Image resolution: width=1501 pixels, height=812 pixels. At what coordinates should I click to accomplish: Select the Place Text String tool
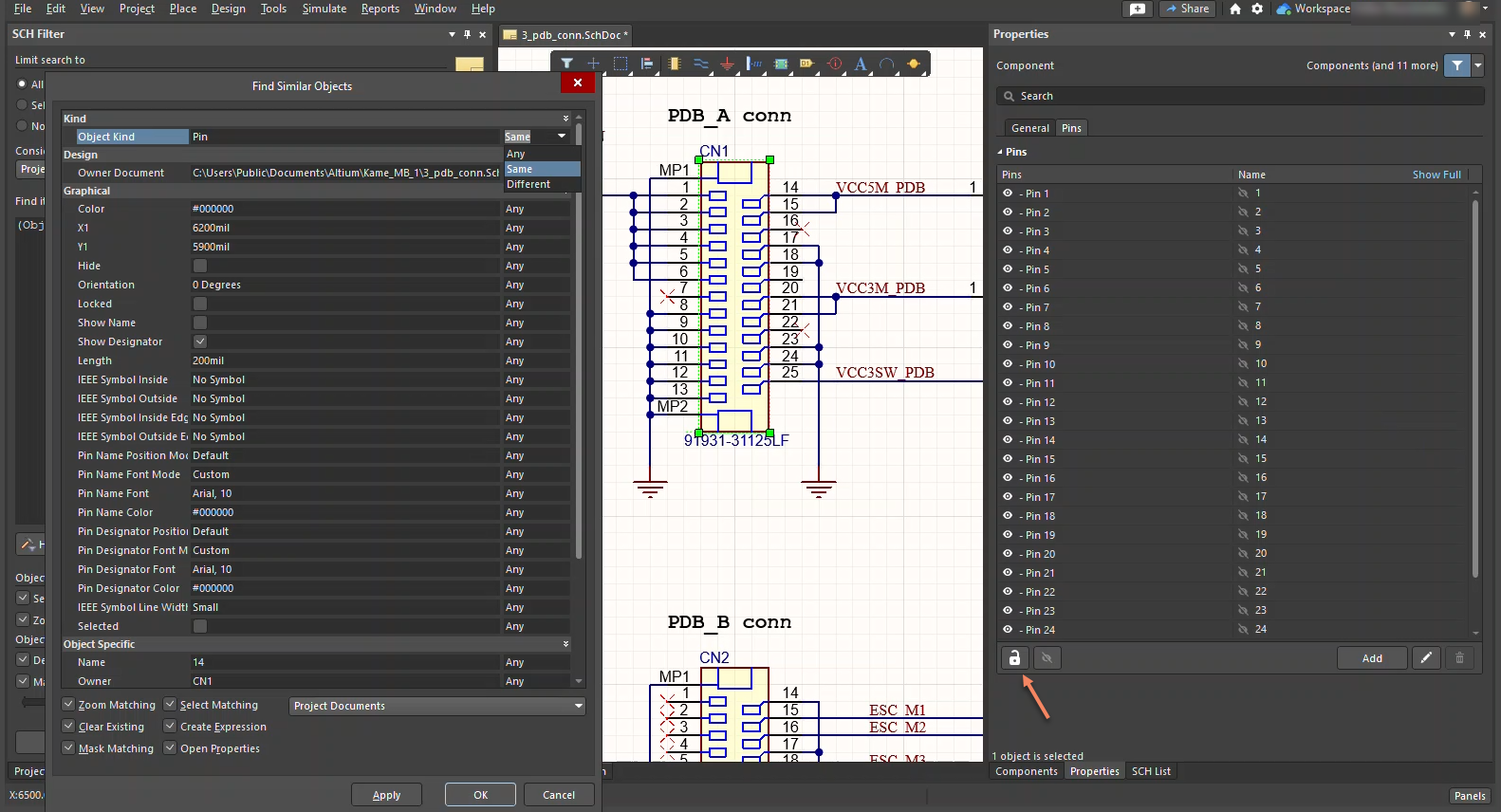[x=860, y=64]
